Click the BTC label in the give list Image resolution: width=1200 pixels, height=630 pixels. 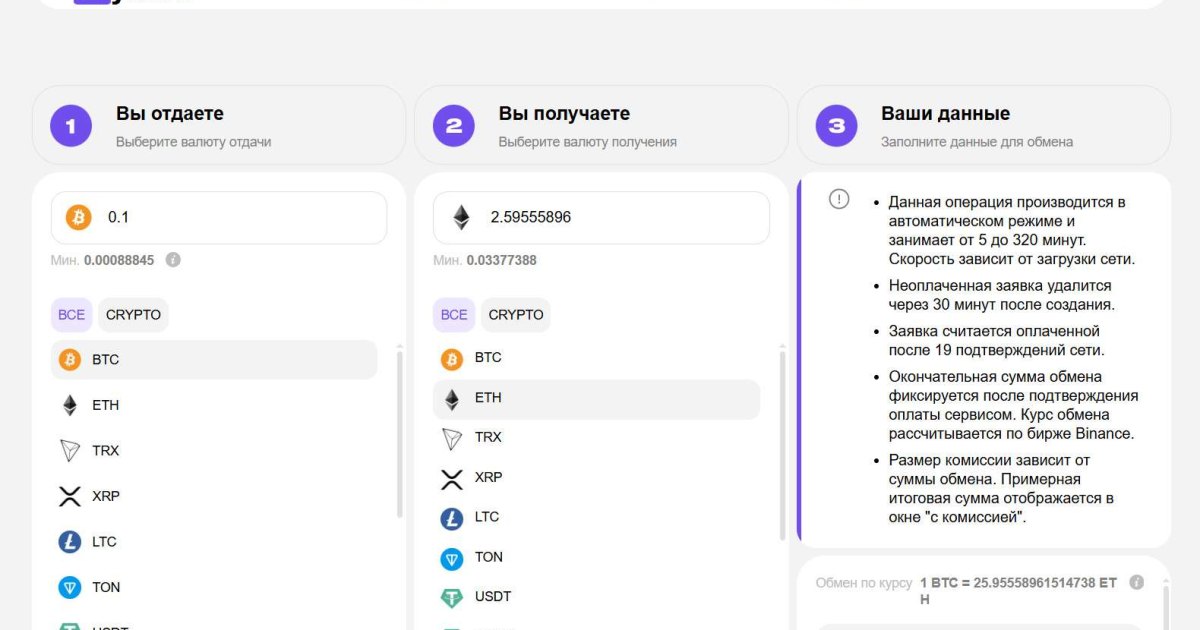tap(105, 360)
